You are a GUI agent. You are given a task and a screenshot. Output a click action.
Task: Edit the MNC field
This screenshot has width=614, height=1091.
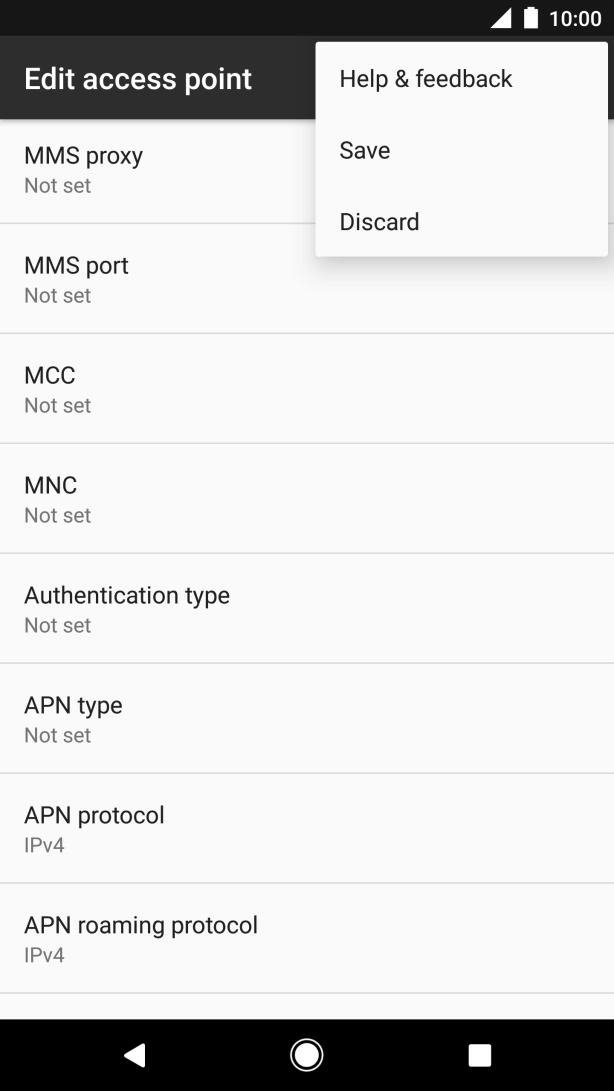(x=307, y=499)
